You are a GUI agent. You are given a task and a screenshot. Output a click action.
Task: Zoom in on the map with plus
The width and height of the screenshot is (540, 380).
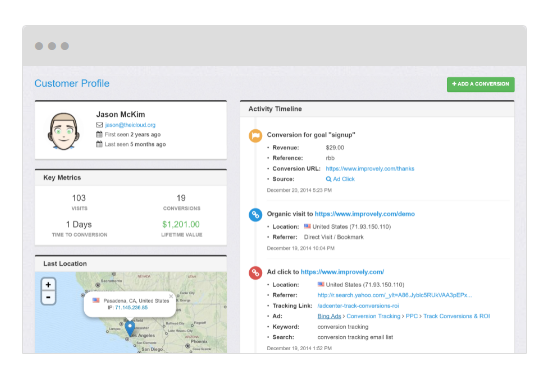pyautogui.click(x=48, y=285)
